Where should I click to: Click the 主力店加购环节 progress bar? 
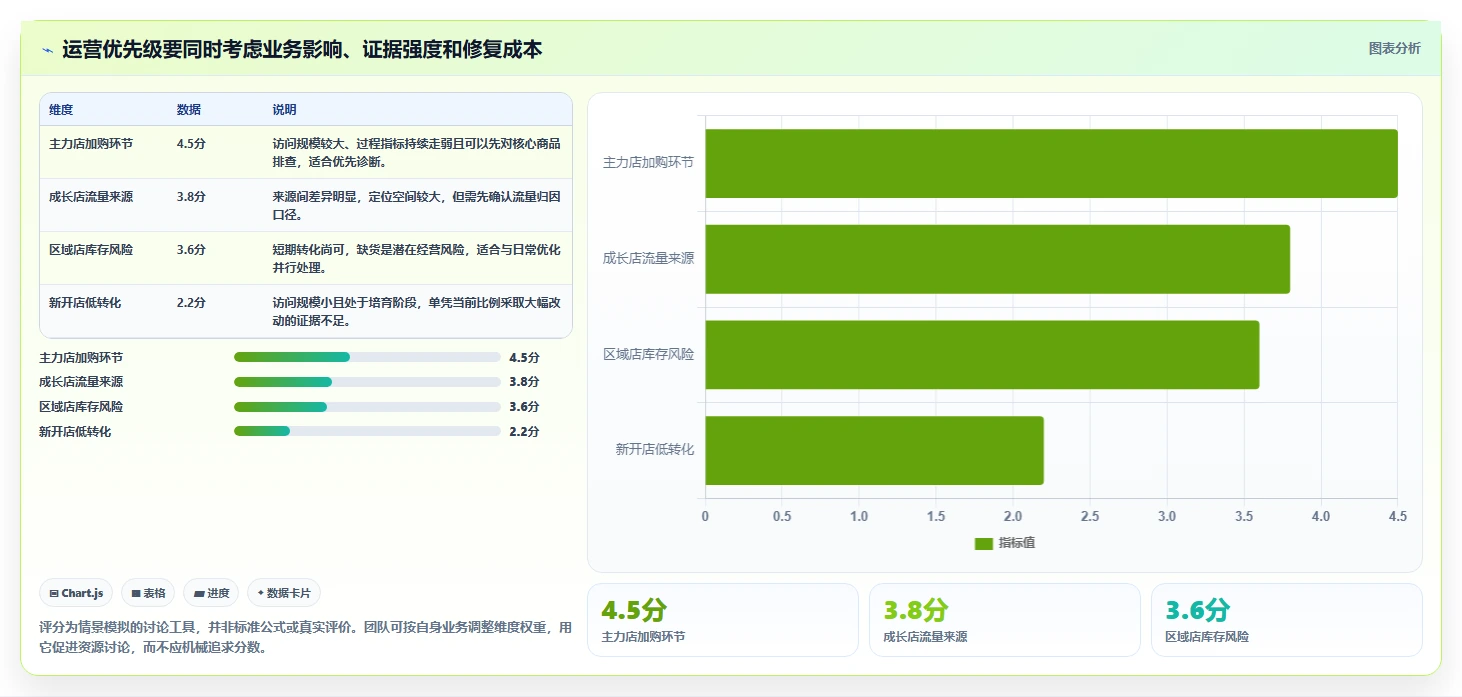(367, 357)
